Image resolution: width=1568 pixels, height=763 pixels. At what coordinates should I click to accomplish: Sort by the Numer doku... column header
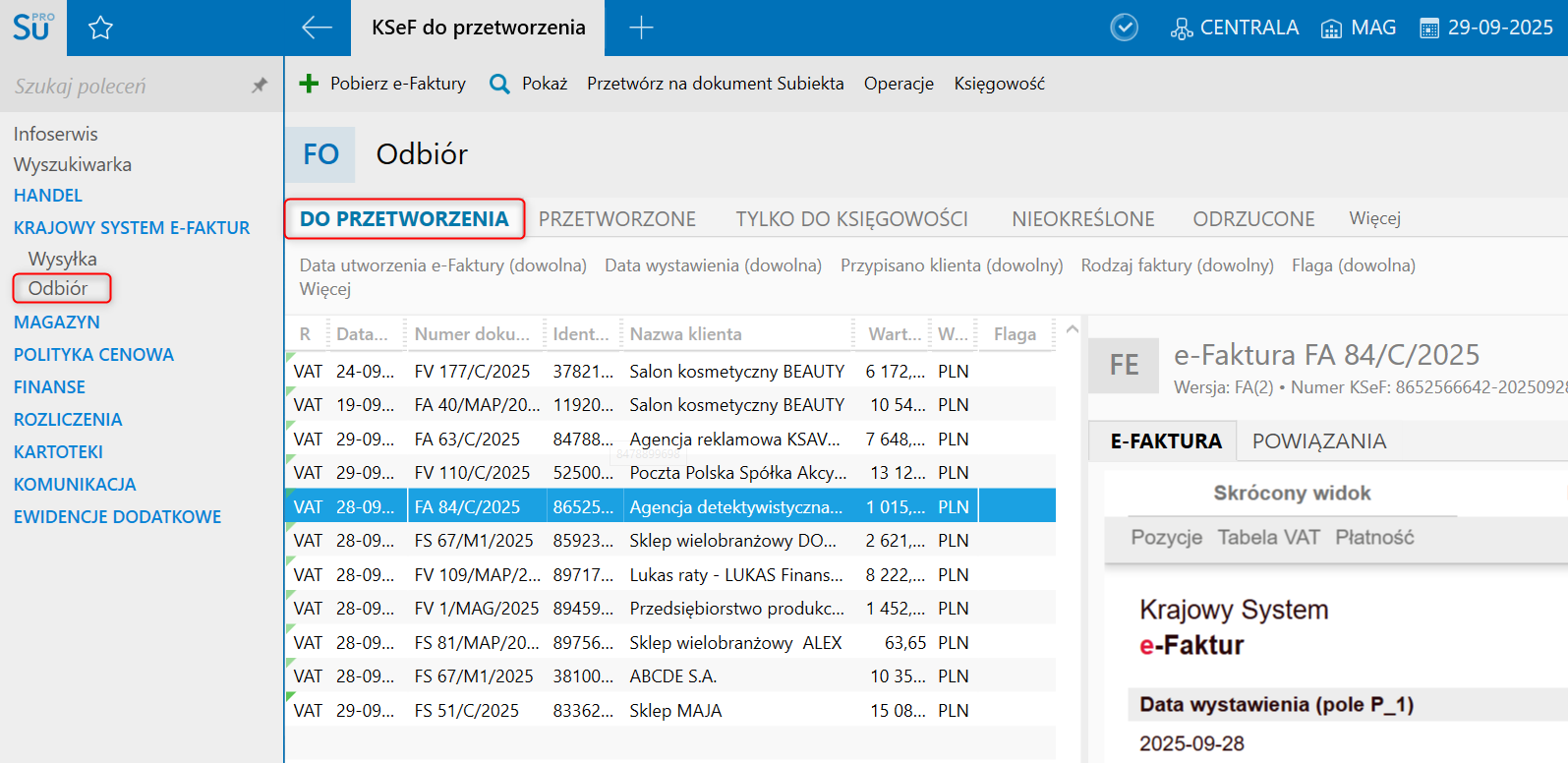click(x=474, y=334)
